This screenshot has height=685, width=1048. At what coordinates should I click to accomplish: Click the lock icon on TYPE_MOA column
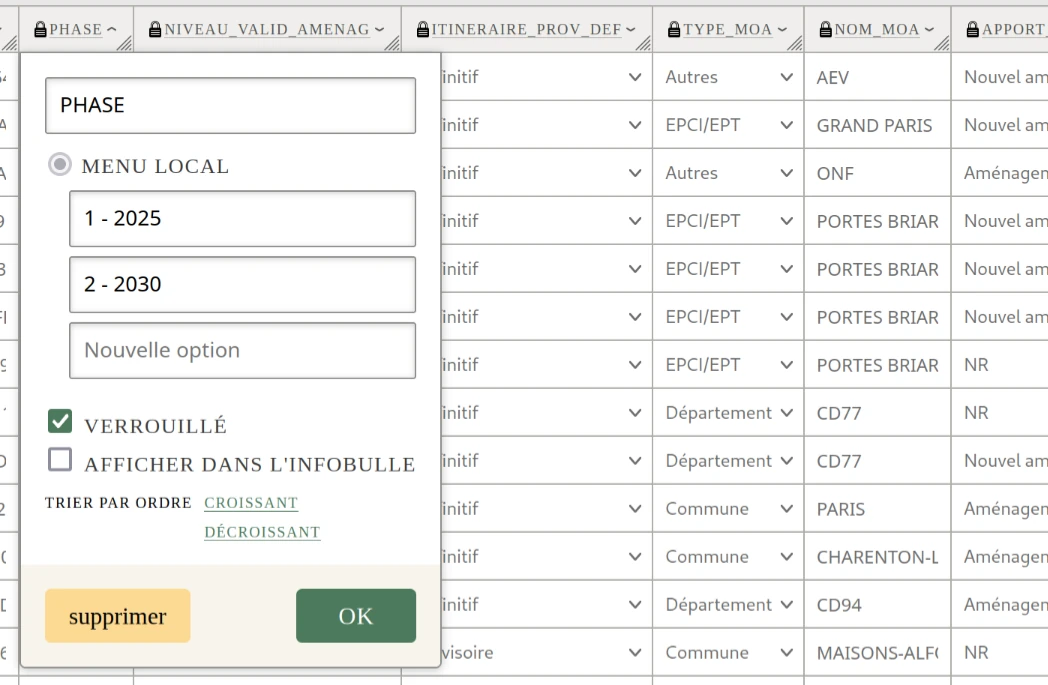point(675,30)
